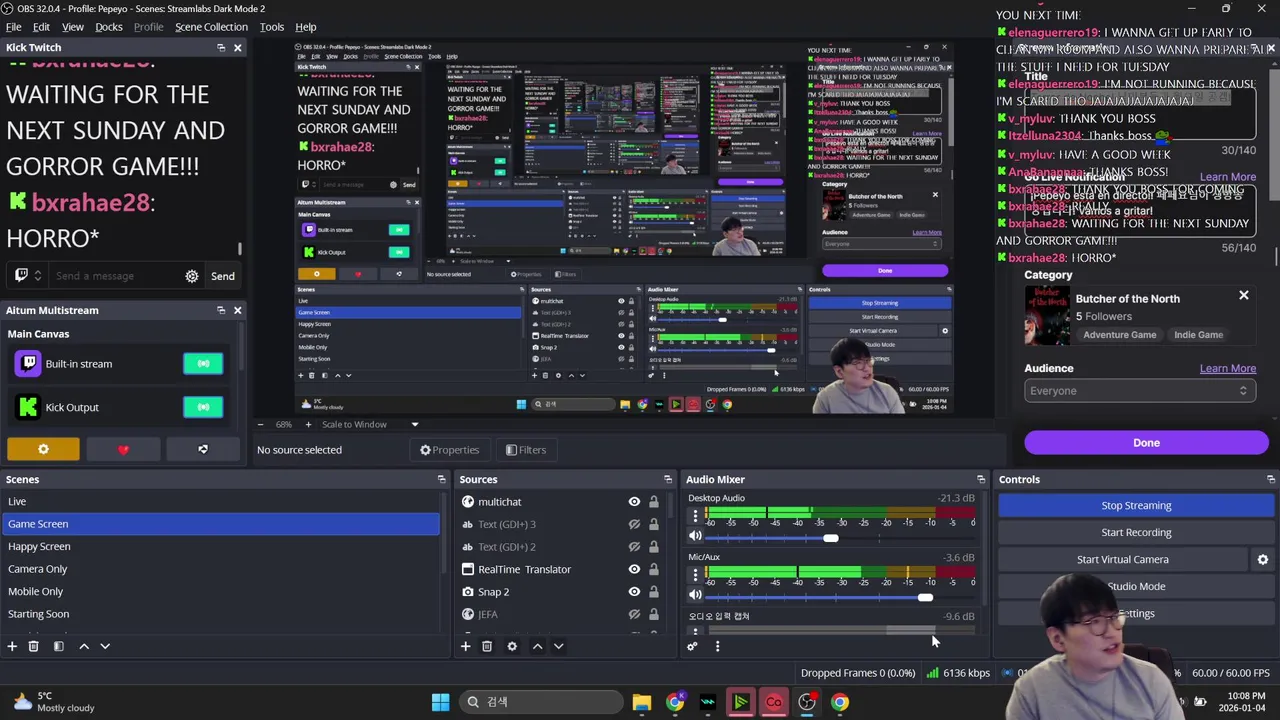The height and width of the screenshot is (720, 1280).
Task: Hide the RealTime Translator source
Action: [634, 569]
